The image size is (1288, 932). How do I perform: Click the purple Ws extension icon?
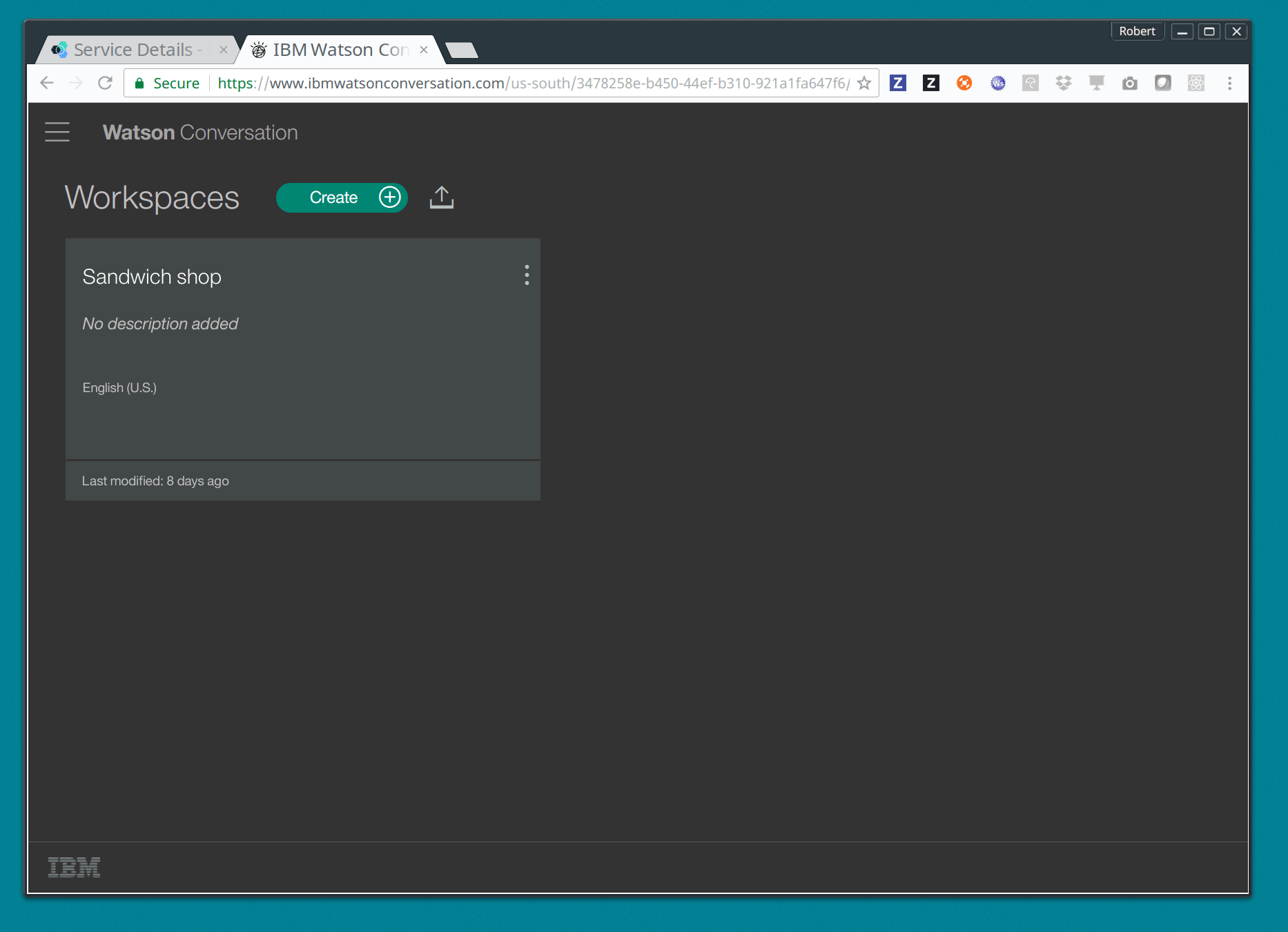(x=997, y=84)
